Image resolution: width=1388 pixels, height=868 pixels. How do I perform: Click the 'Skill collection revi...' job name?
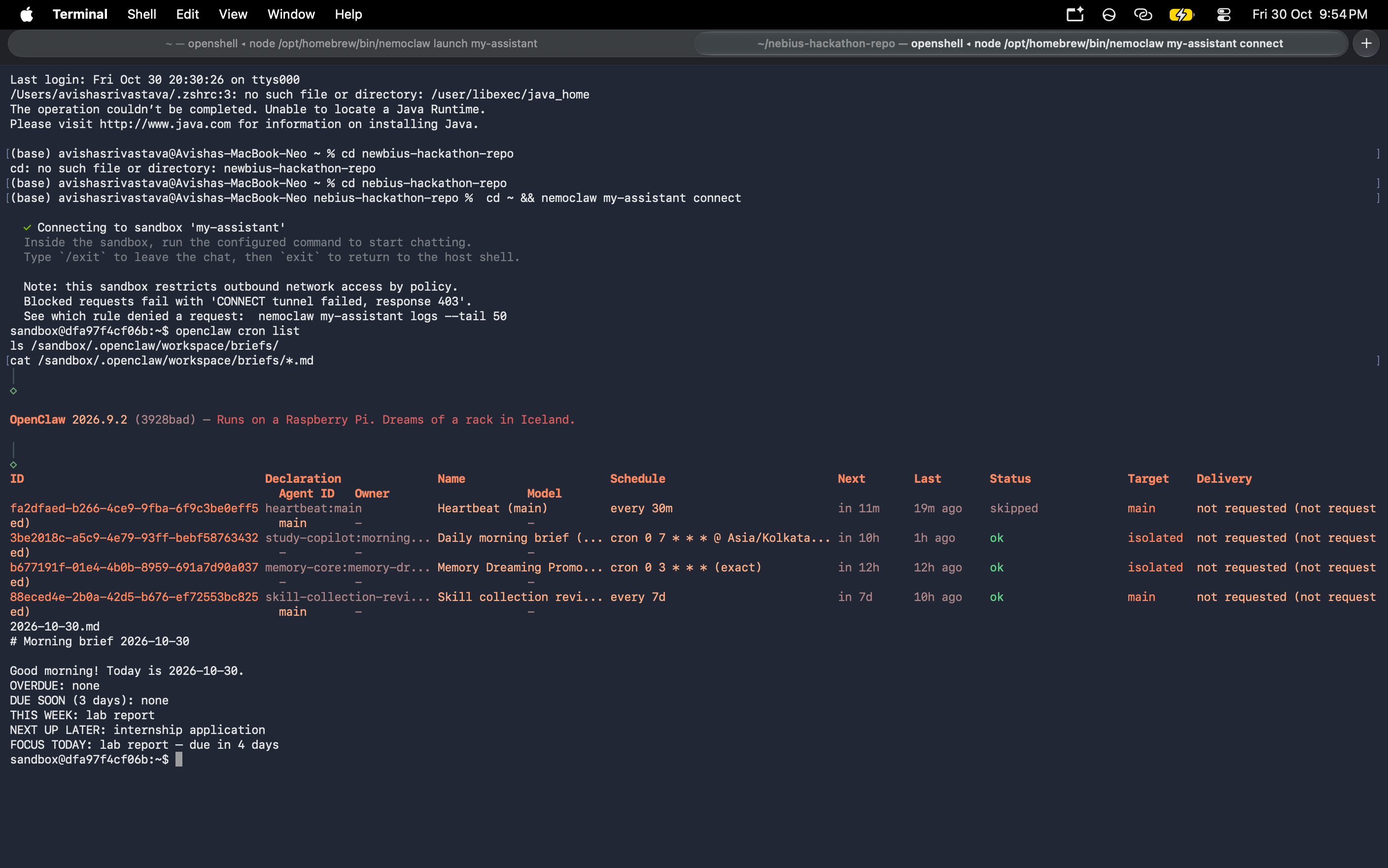click(x=520, y=597)
